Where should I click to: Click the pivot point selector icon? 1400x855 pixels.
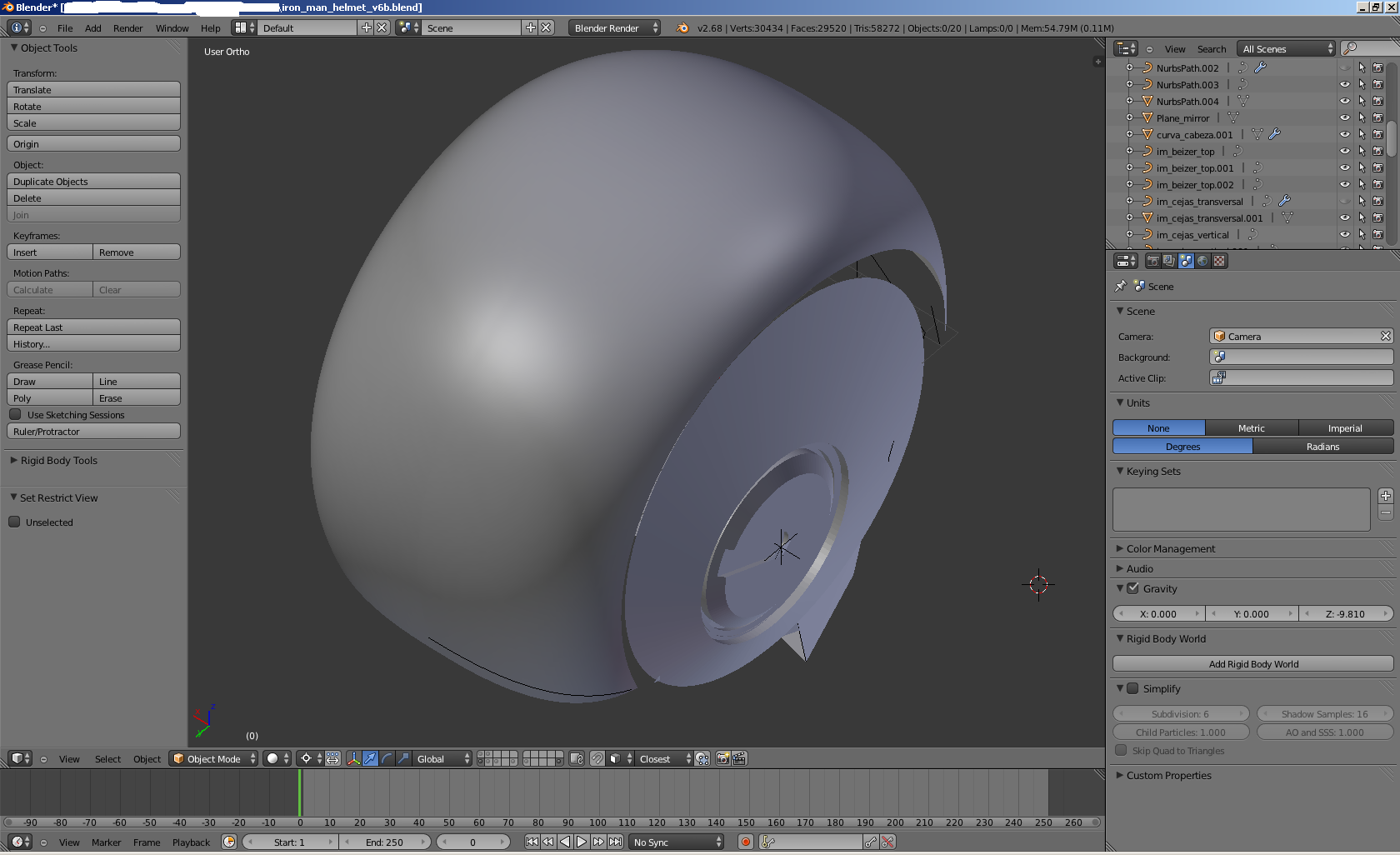[310, 758]
